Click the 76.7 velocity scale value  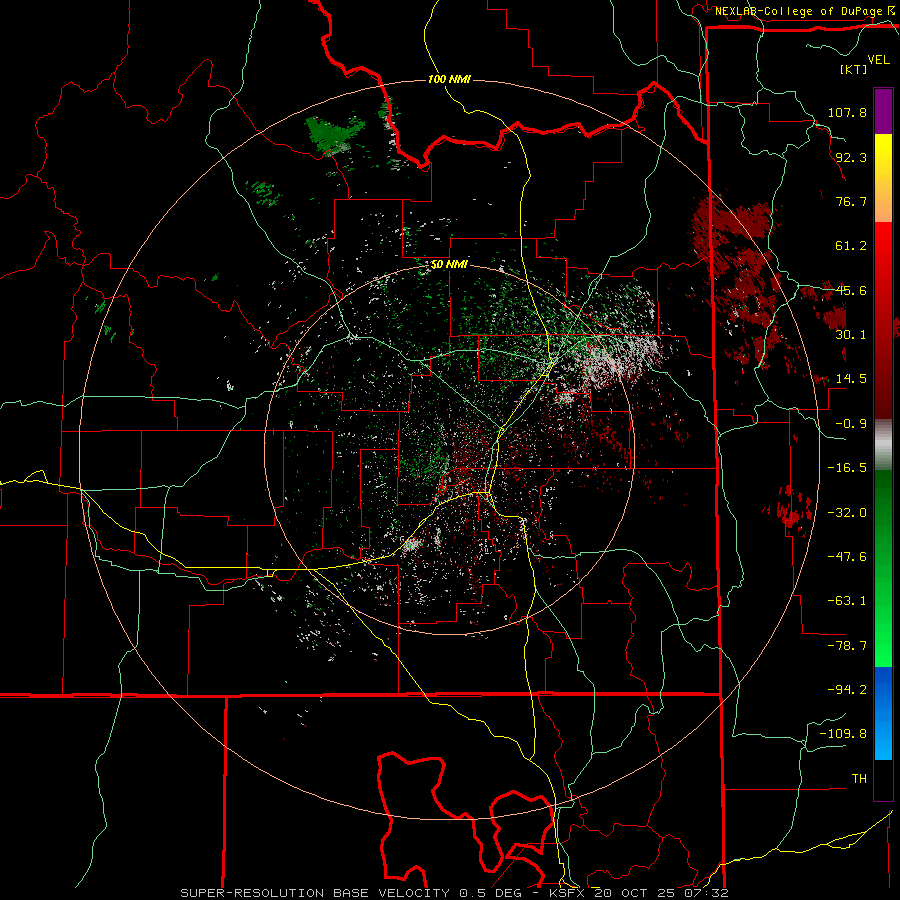pos(851,201)
